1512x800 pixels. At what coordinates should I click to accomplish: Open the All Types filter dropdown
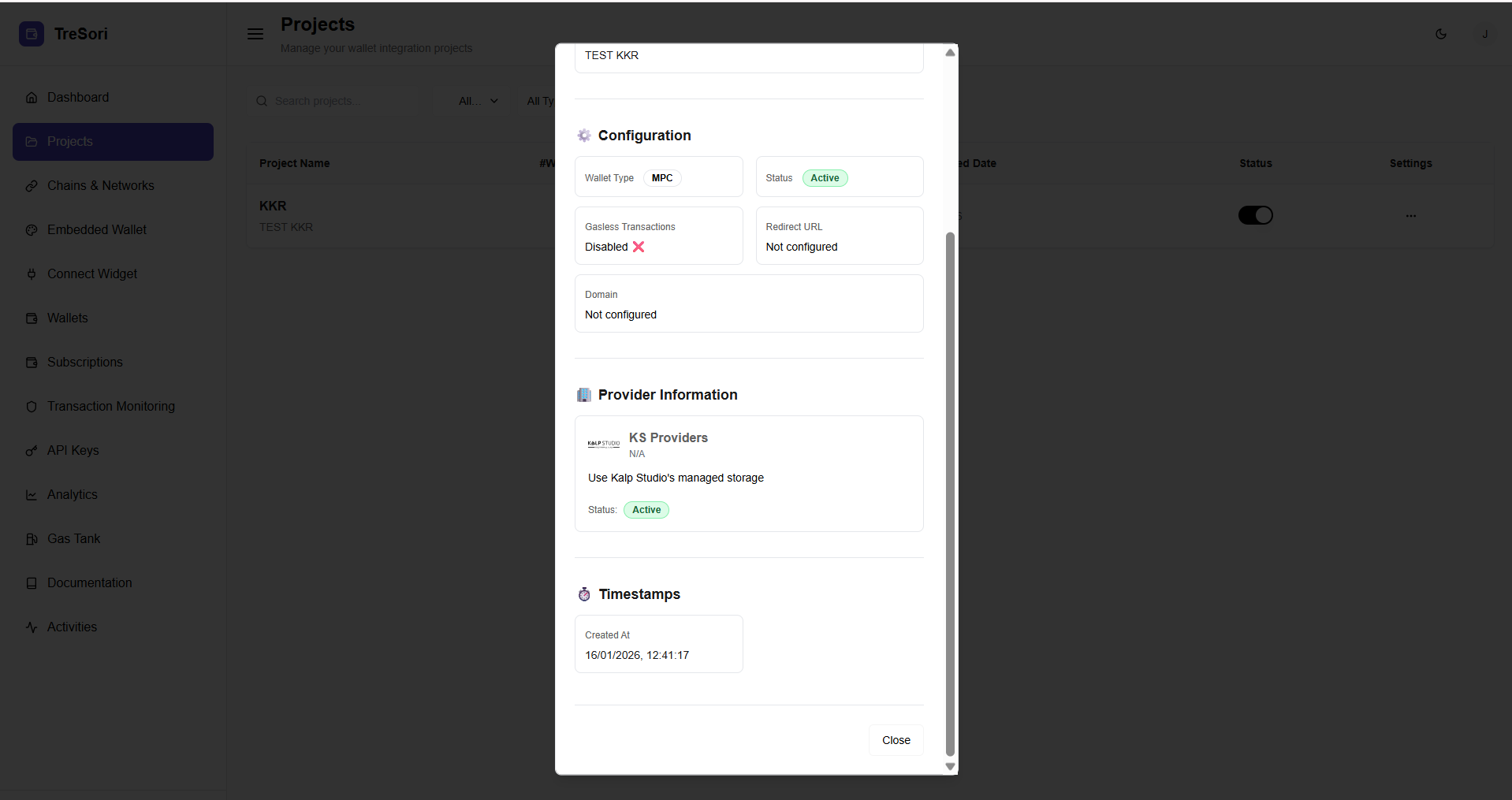point(540,101)
